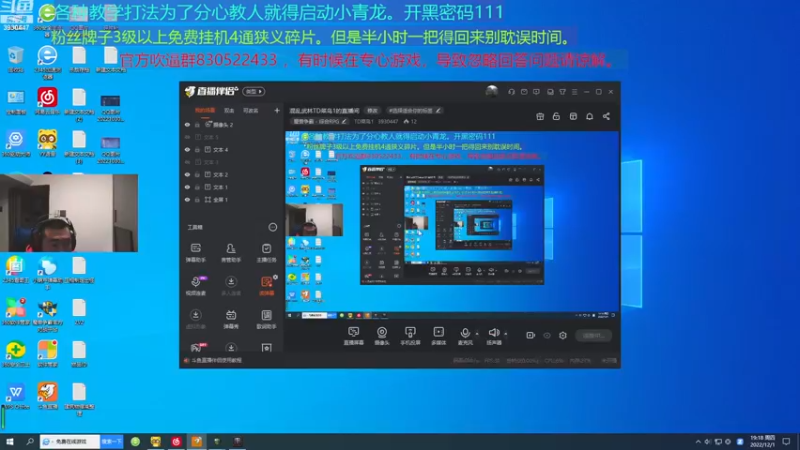Open customer service headset icon
Viewport: 800px width, 450px height.
pos(511,92)
